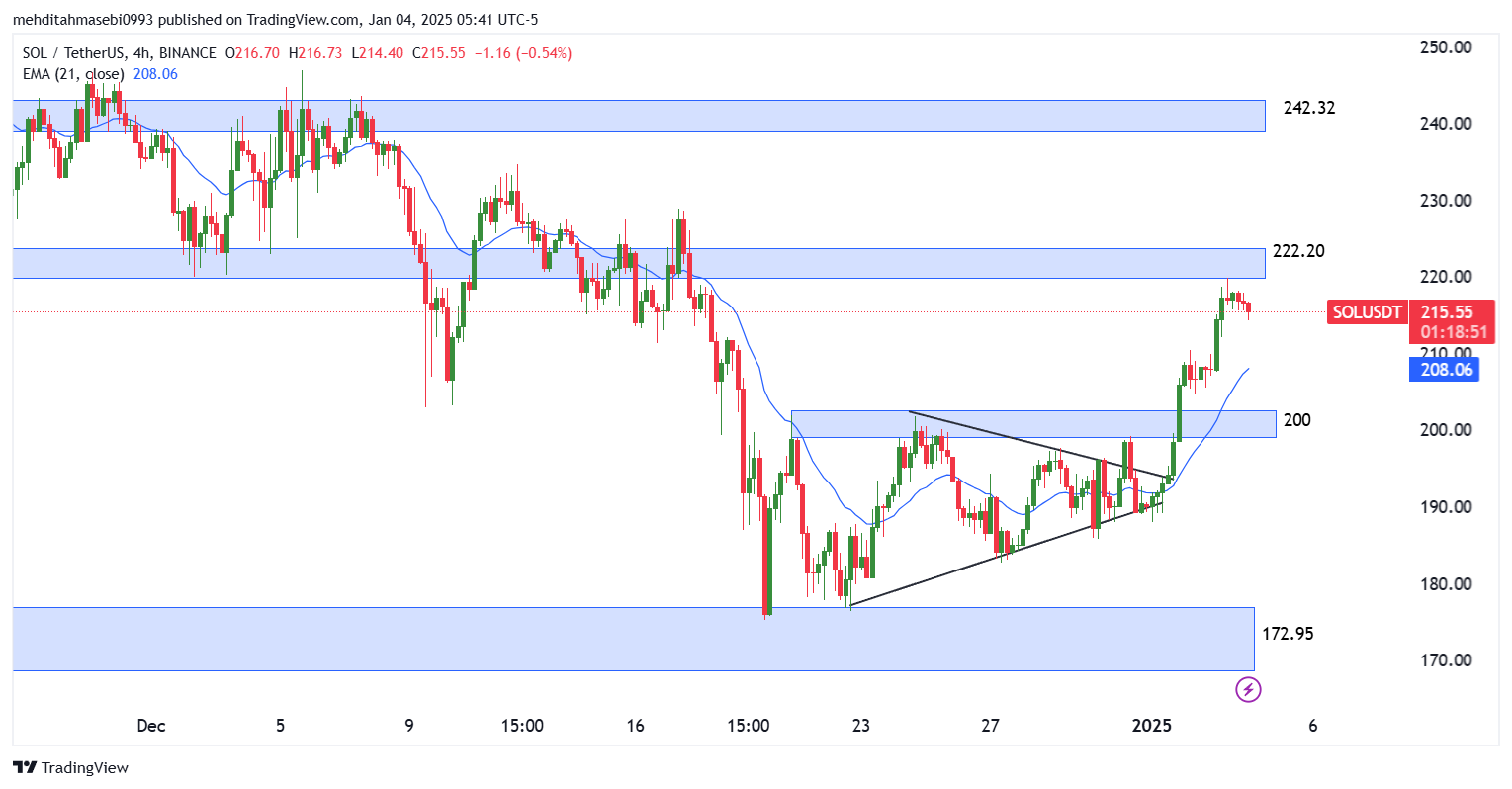1512x789 pixels.
Task: Click the 200 zone label
Action: [1296, 420]
